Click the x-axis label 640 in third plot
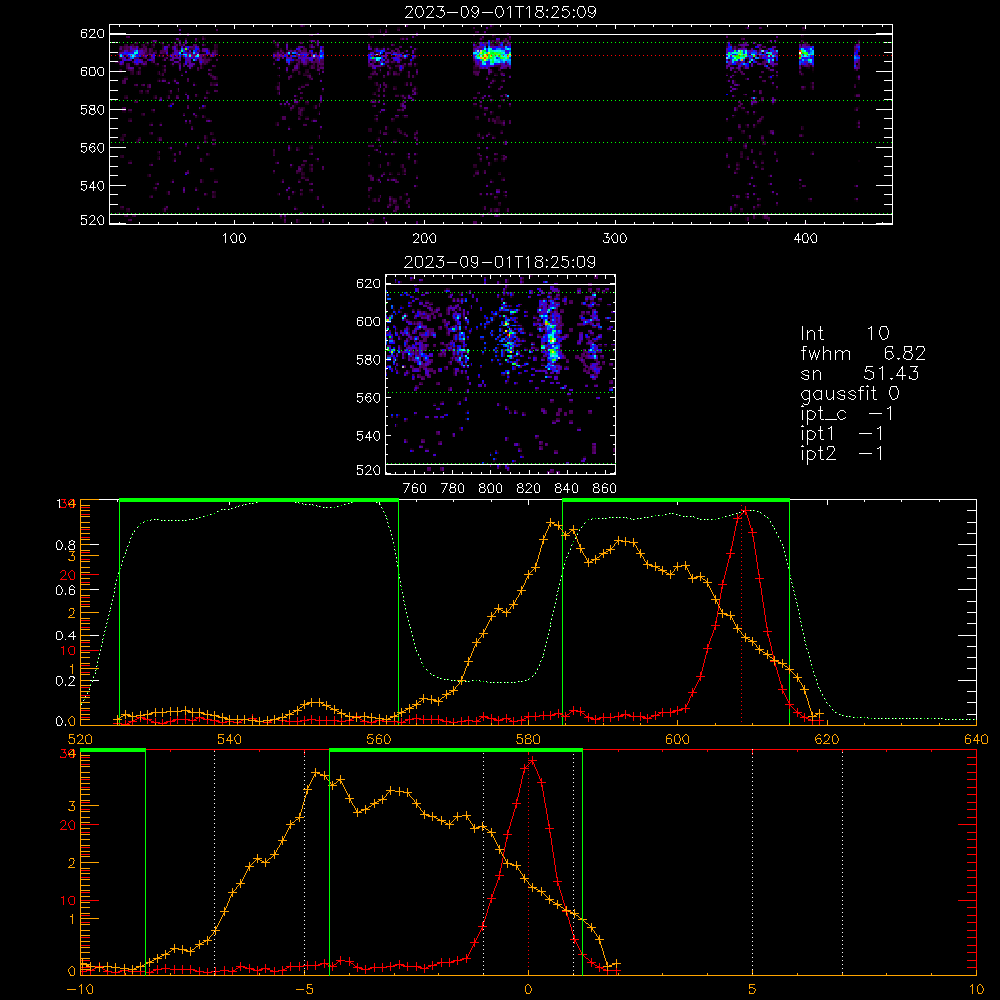 coord(976,739)
